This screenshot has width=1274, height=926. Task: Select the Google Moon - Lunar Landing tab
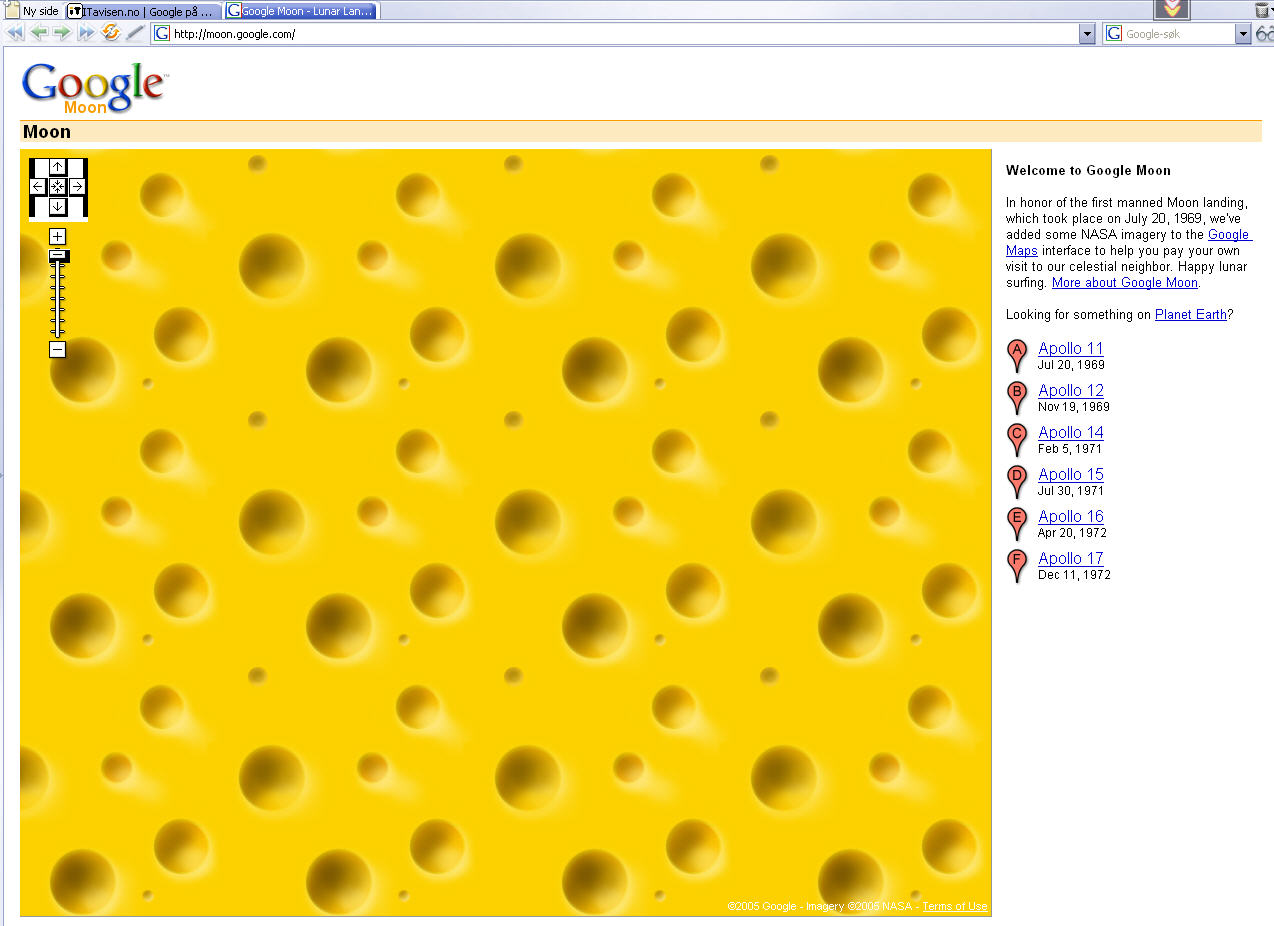pyautogui.click(x=302, y=11)
